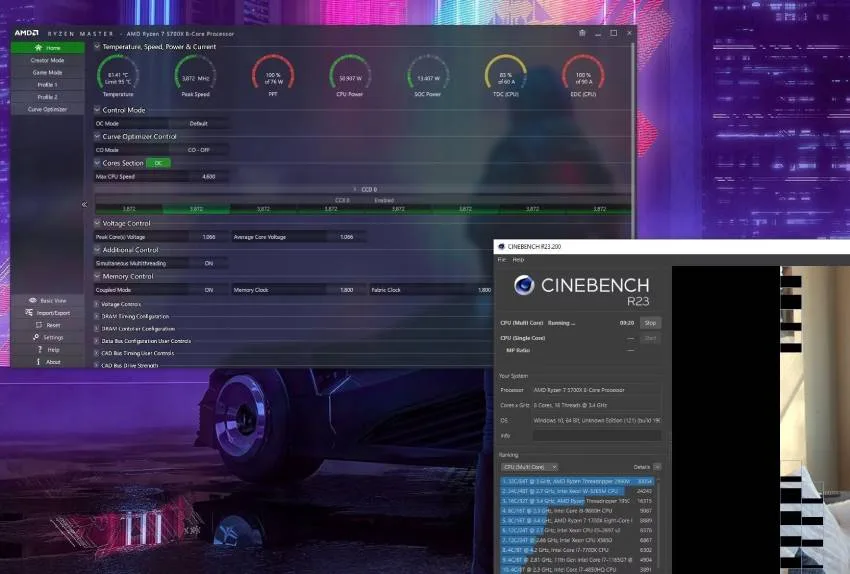Select the Core i7-7700K ranking row
The width and height of the screenshot is (850, 574).
(577, 550)
